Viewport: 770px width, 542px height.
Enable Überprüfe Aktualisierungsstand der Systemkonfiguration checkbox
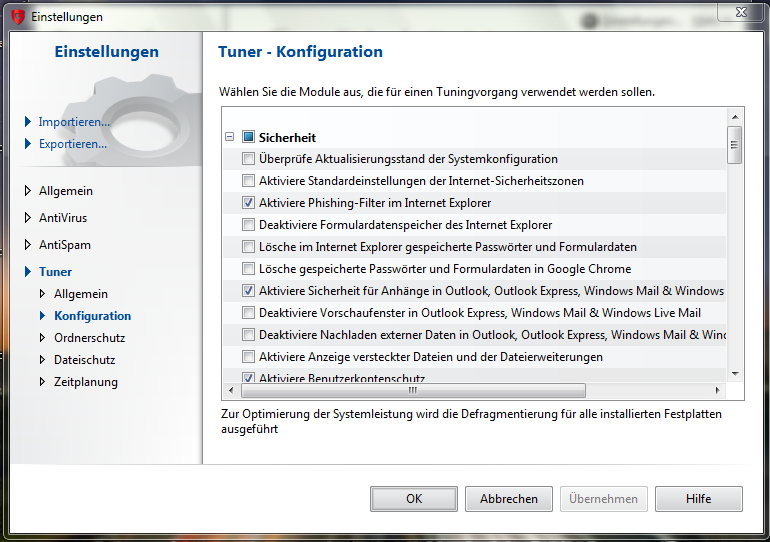point(248,159)
